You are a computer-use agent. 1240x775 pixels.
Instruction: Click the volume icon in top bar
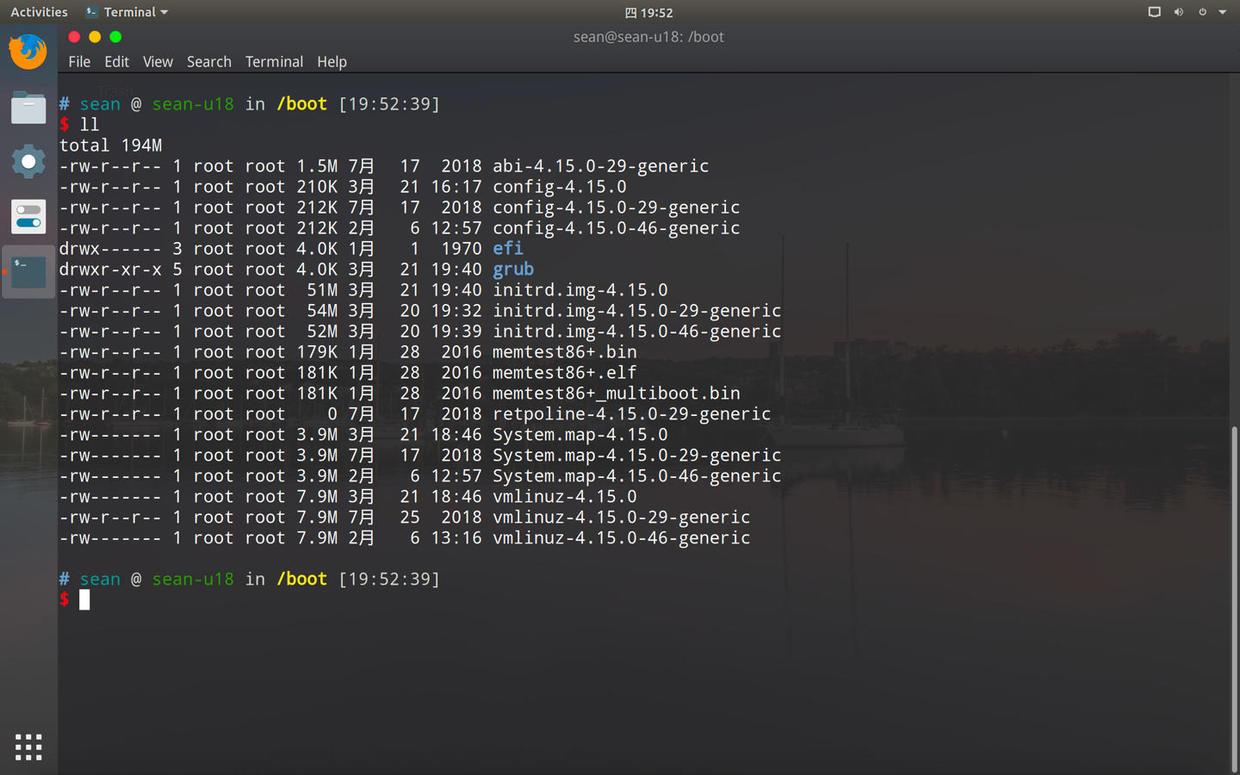(x=1178, y=12)
